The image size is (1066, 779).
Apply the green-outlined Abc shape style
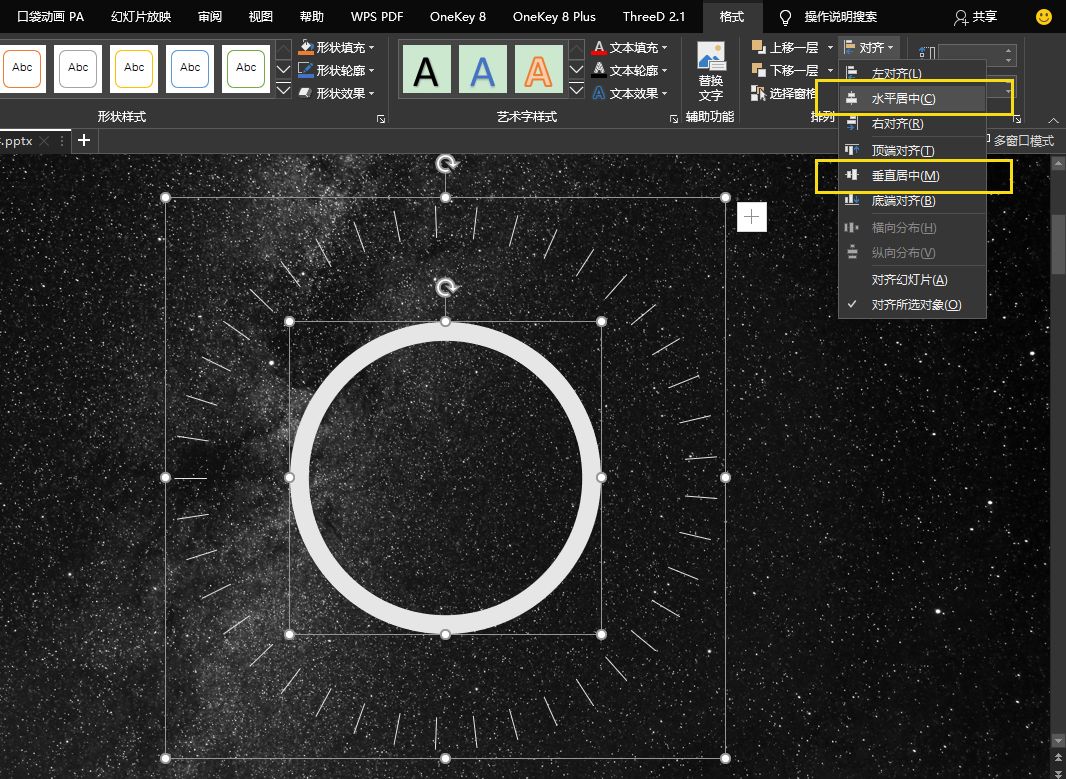pyautogui.click(x=246, y=69)
